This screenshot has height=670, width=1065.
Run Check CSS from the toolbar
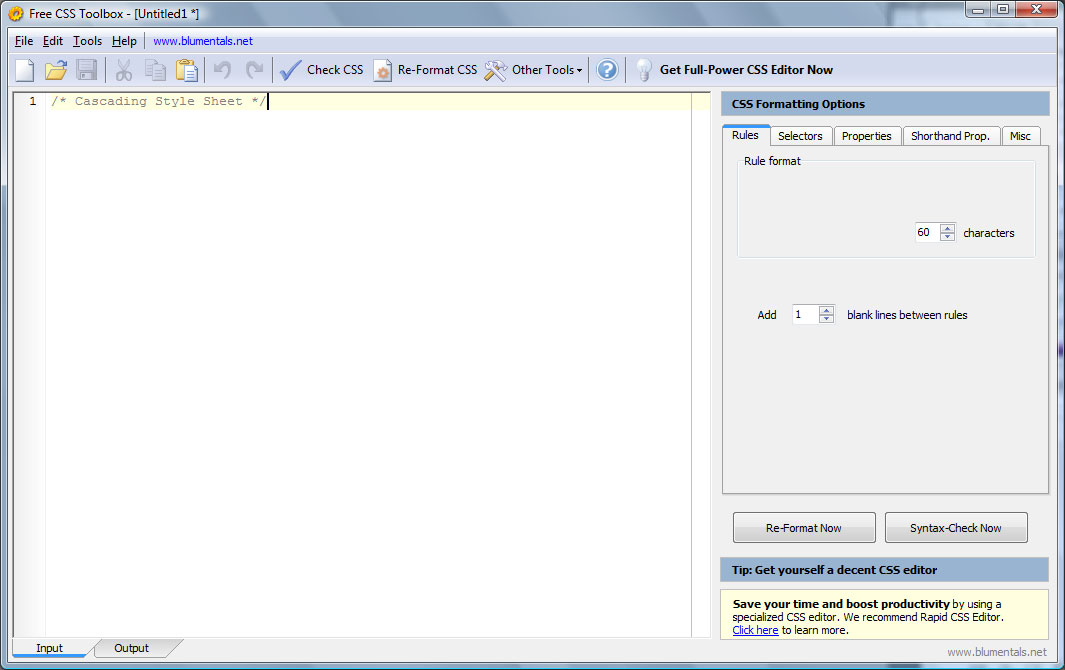pos(321,70)
